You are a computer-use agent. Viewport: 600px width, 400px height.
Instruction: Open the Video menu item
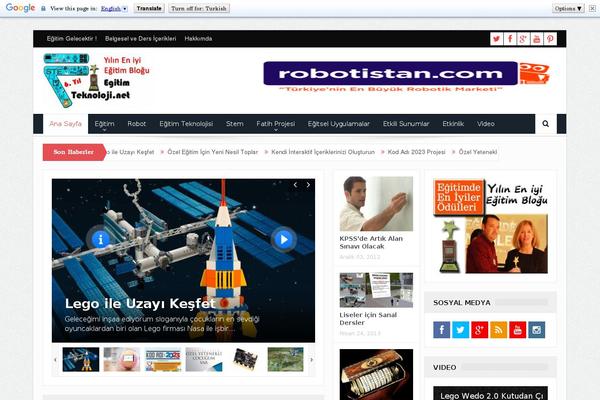(486, 124)
